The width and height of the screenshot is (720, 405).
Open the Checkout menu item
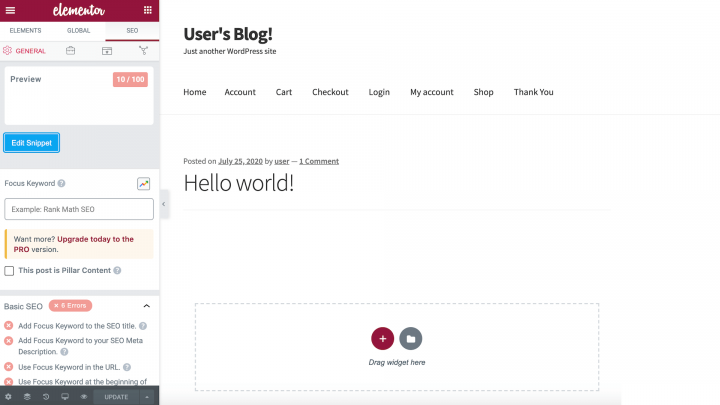click(x=330, y=92)
